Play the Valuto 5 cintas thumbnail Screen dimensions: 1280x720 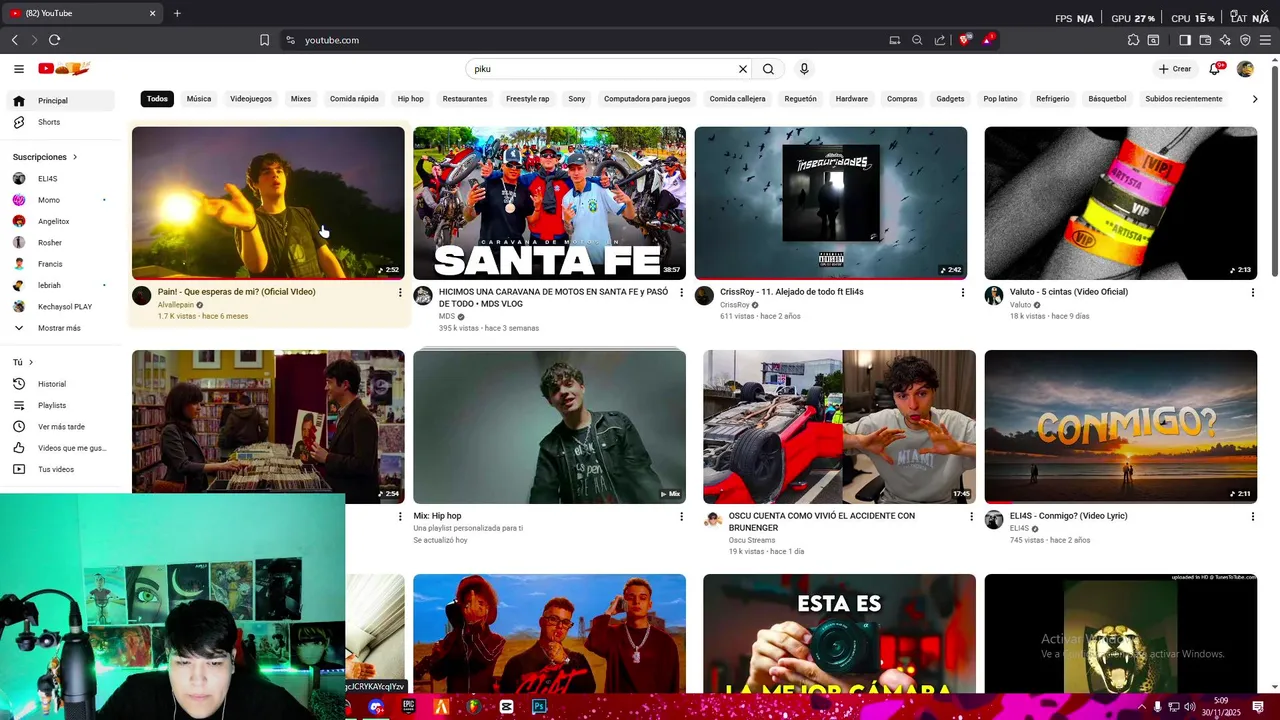(x=1120, y=203)
